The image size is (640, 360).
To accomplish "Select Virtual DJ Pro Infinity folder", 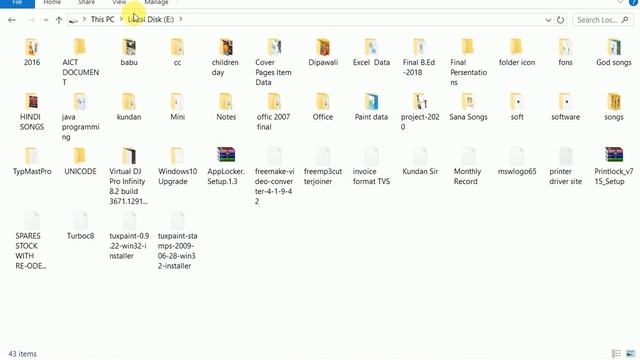I will 128,176.
